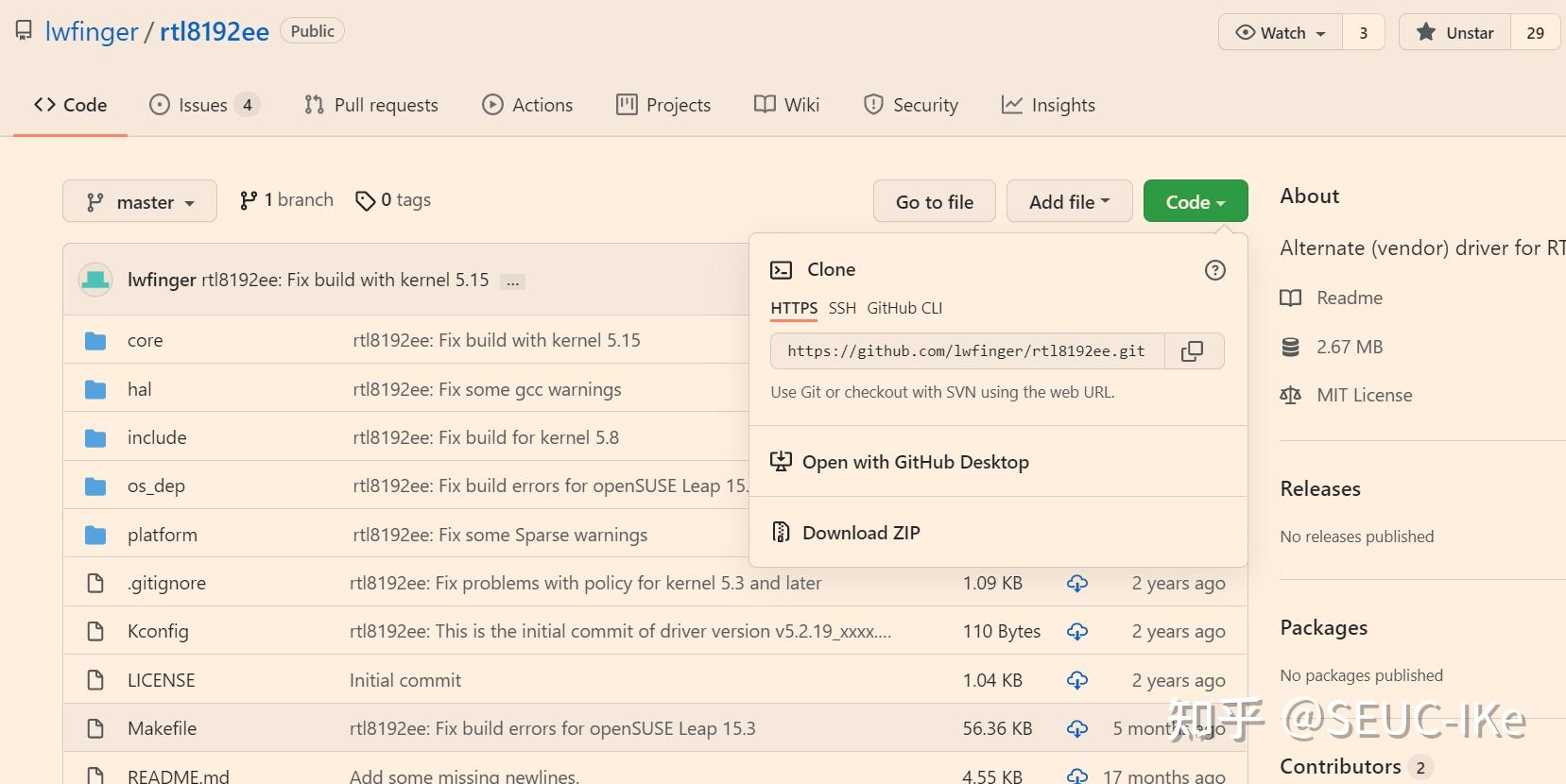The width and height of the screenshot is (1566, 784).
Task: Expand the master branch dropdown
Action: click(140, 201)
